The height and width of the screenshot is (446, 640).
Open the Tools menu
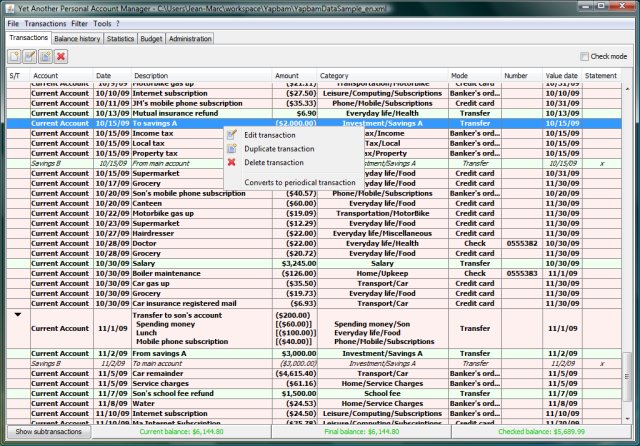(x=102, y=22)
